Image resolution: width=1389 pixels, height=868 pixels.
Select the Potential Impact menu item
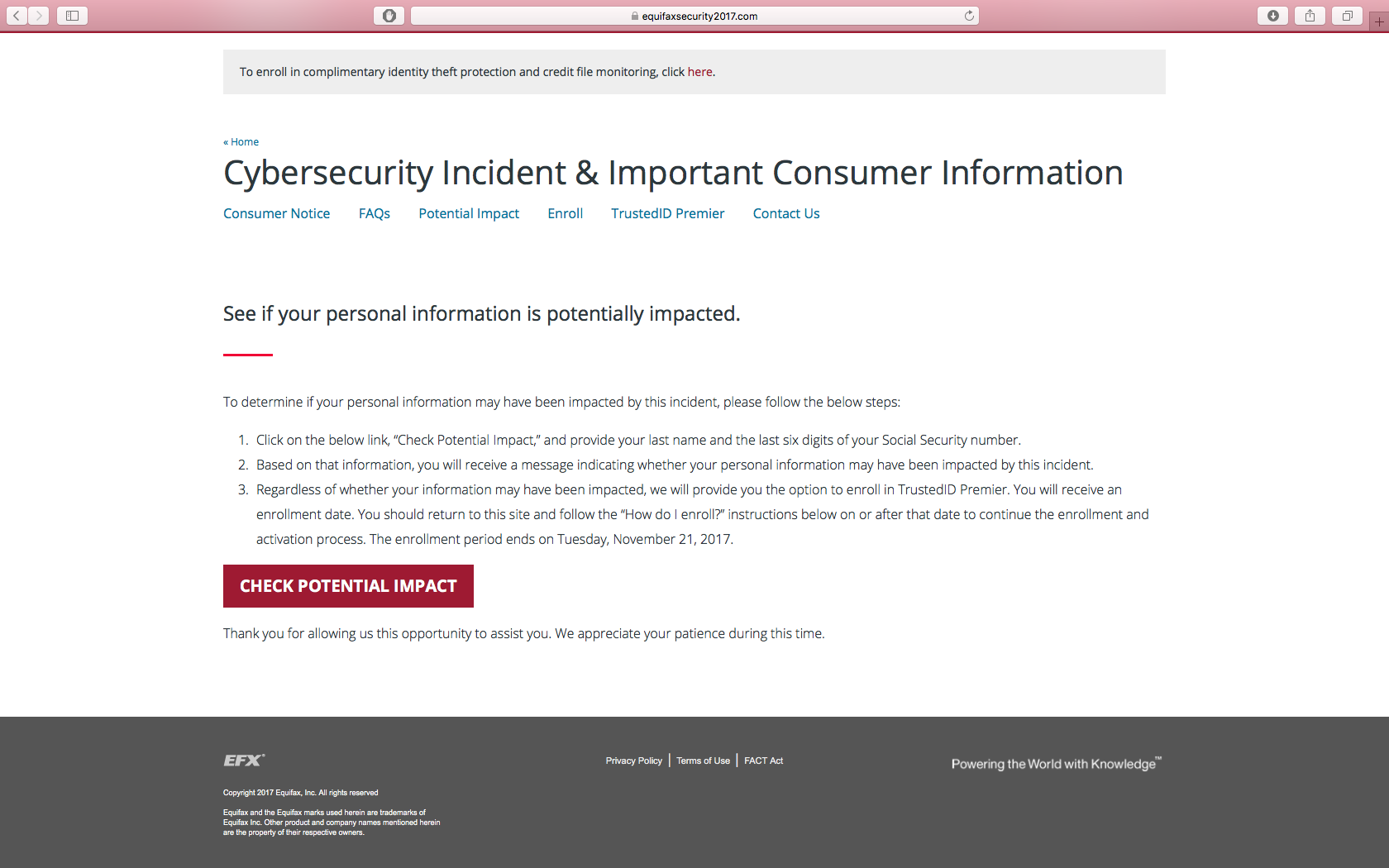click(x=469, y=213)
